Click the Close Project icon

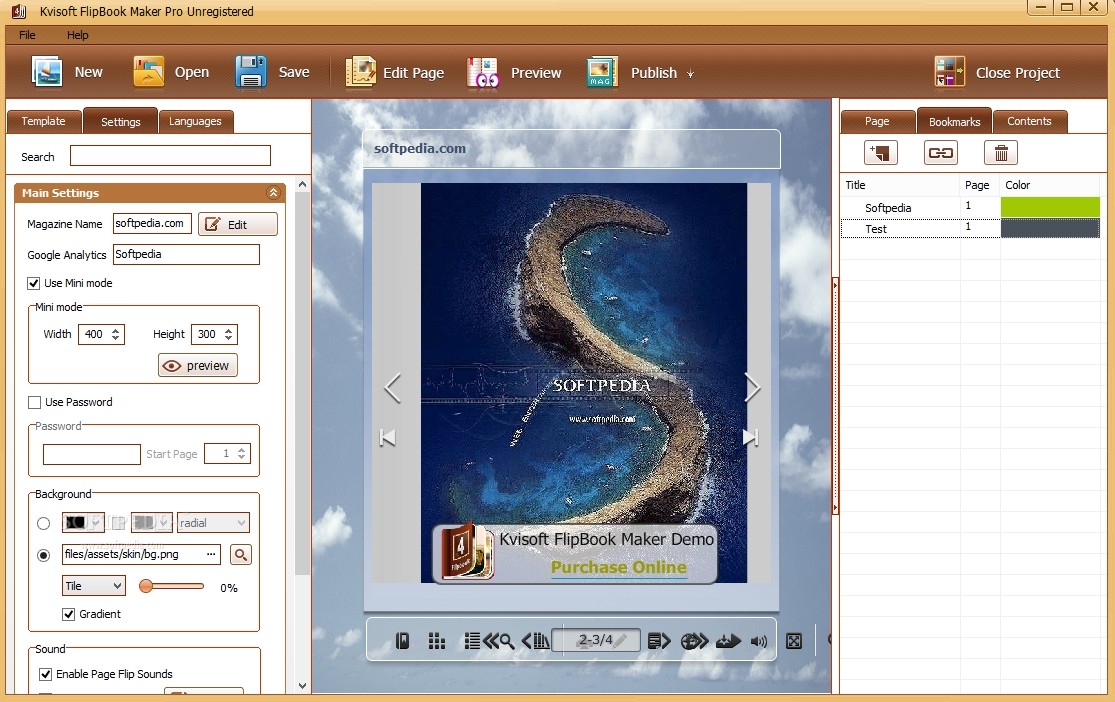click(949, 72)
